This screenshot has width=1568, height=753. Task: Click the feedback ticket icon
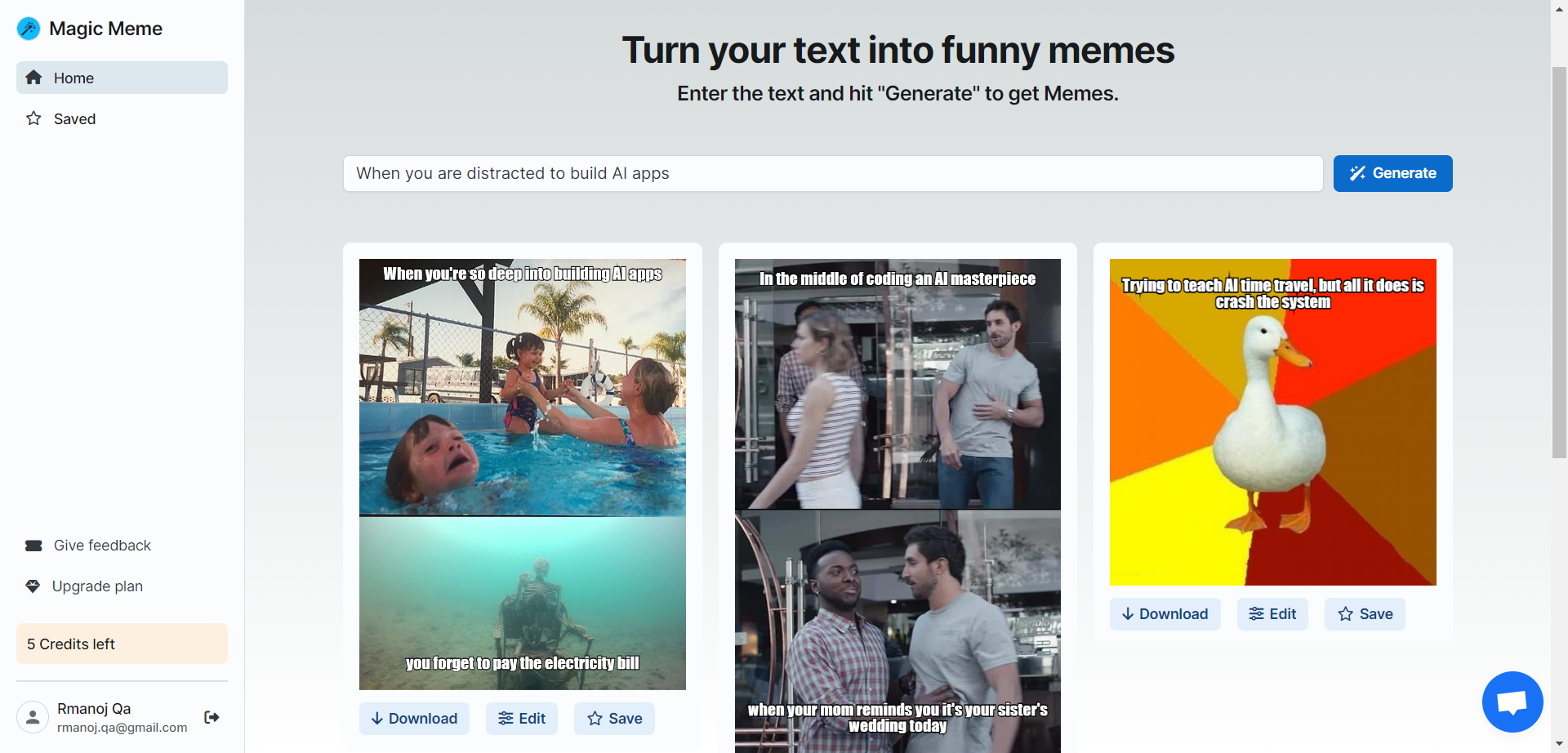pyautogui.click(x=33, y=546)
